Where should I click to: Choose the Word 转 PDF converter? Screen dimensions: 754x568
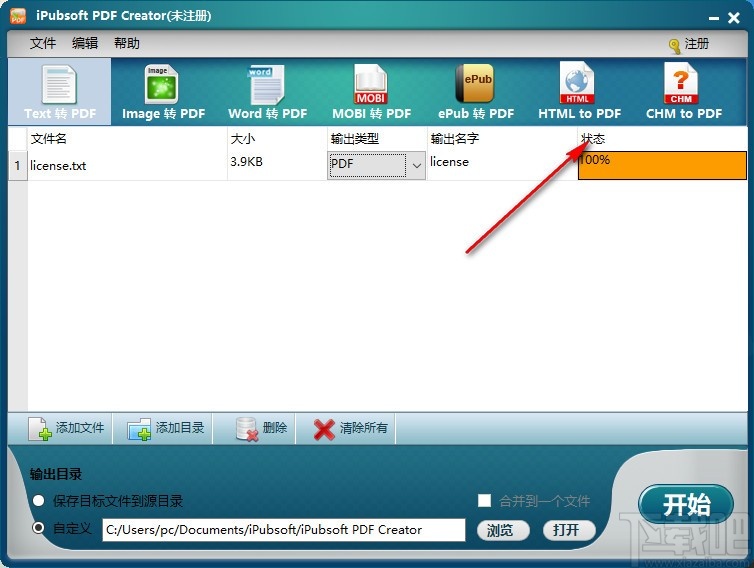(267, 92)
